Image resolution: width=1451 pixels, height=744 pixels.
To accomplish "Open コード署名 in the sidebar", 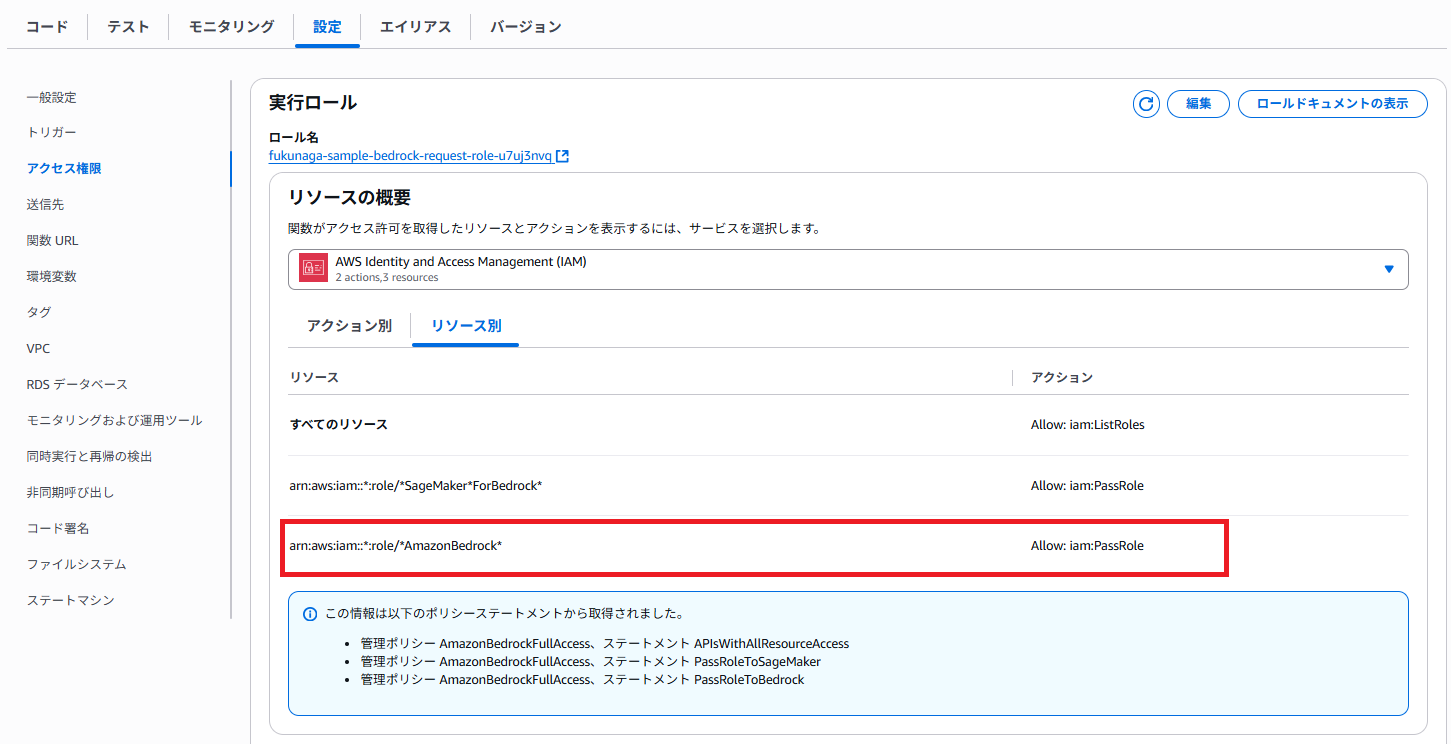I will pyautogui.click(x=58, y=529).
